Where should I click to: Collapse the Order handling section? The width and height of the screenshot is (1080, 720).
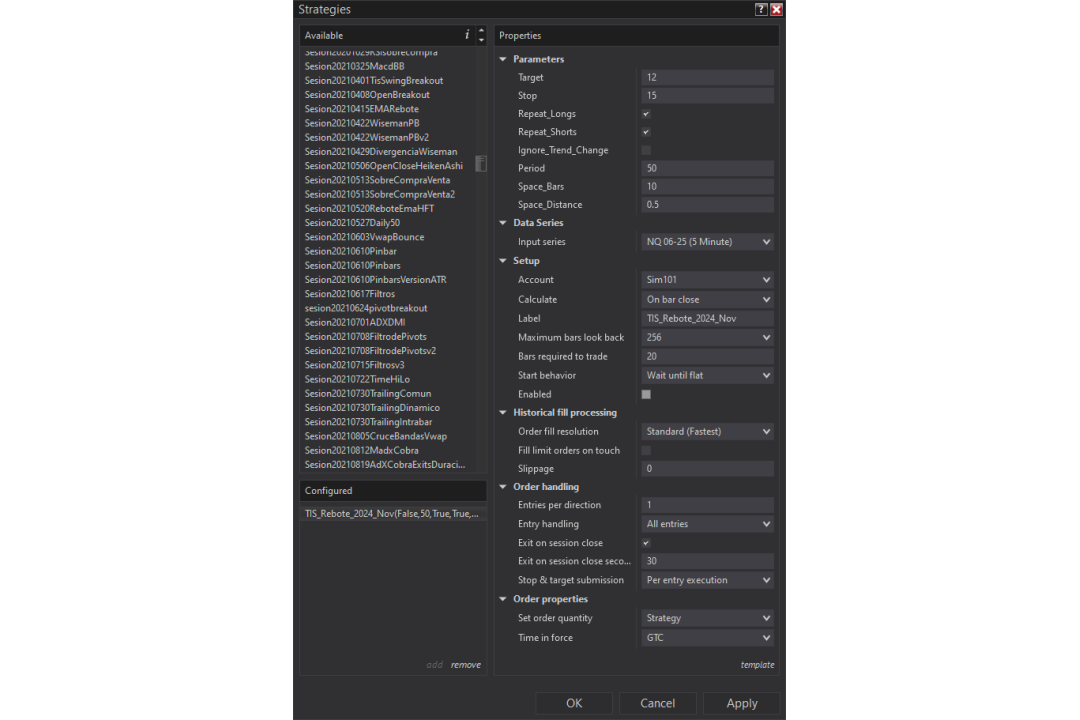click(x=503, y=486)
